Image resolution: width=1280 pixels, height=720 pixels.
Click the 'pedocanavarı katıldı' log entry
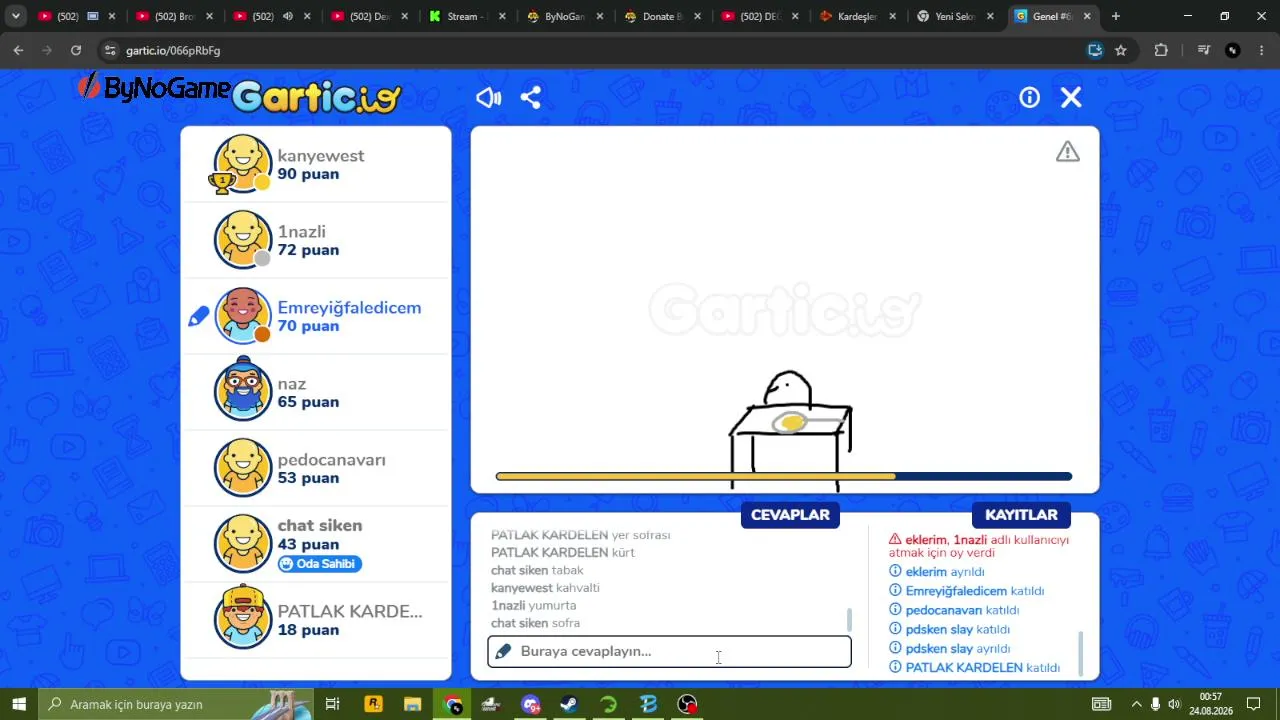coord(954,610)
